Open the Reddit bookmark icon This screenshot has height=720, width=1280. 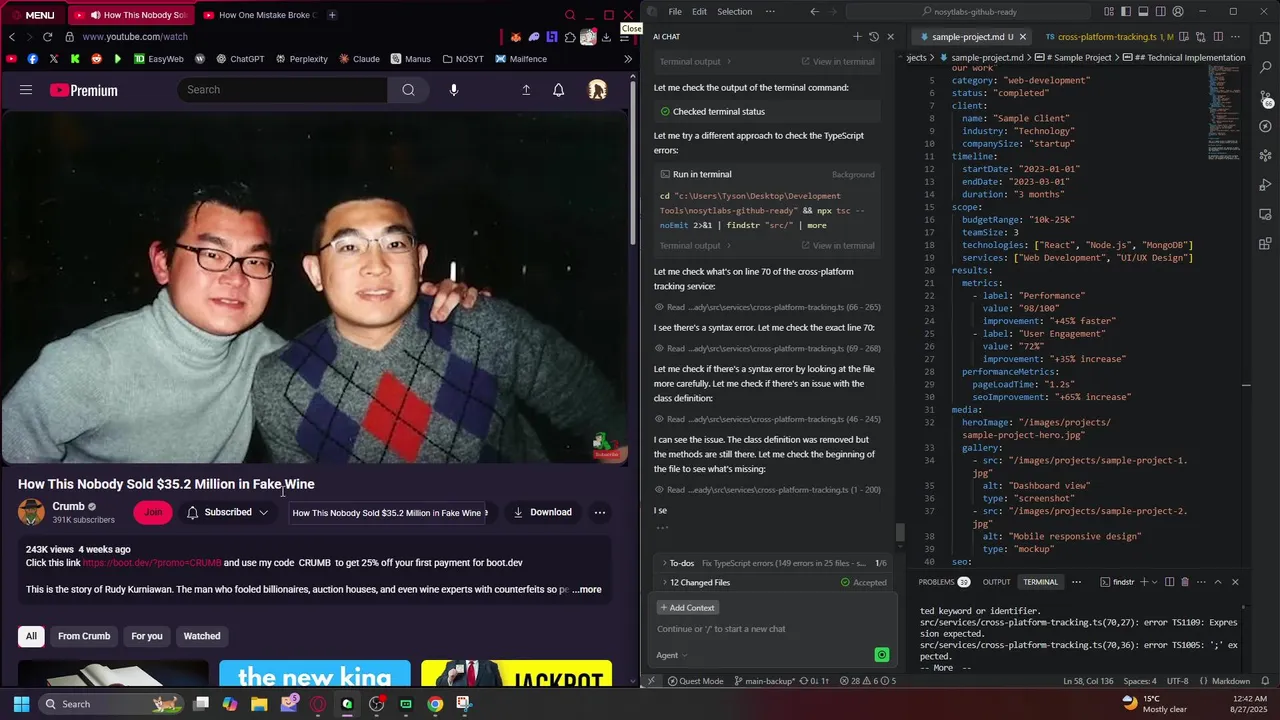96,59
